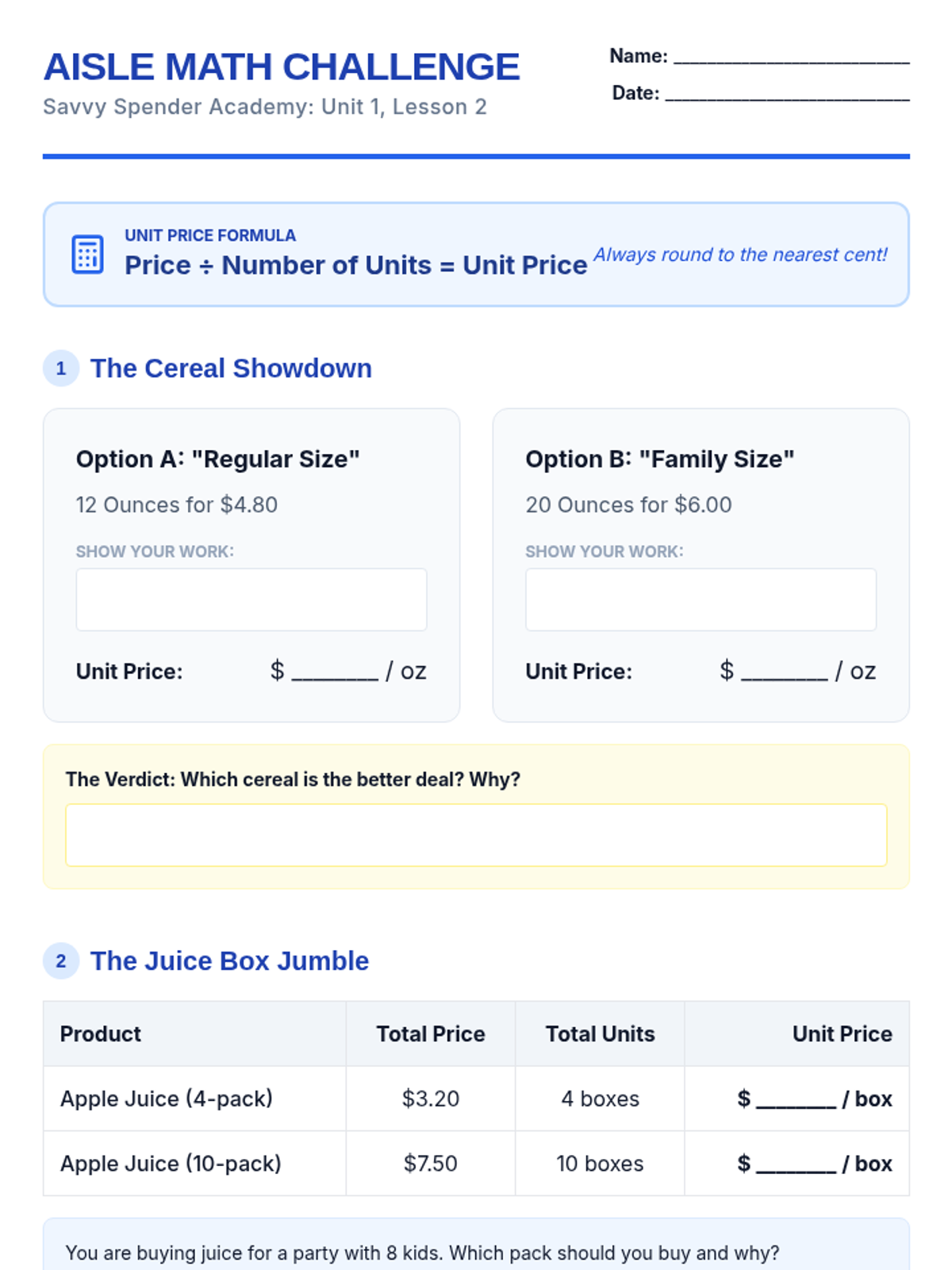This screenshot has width=952, height=1270.
Task: Click the AISLE MATH CHALLENGE title
Action: point(282,67)
